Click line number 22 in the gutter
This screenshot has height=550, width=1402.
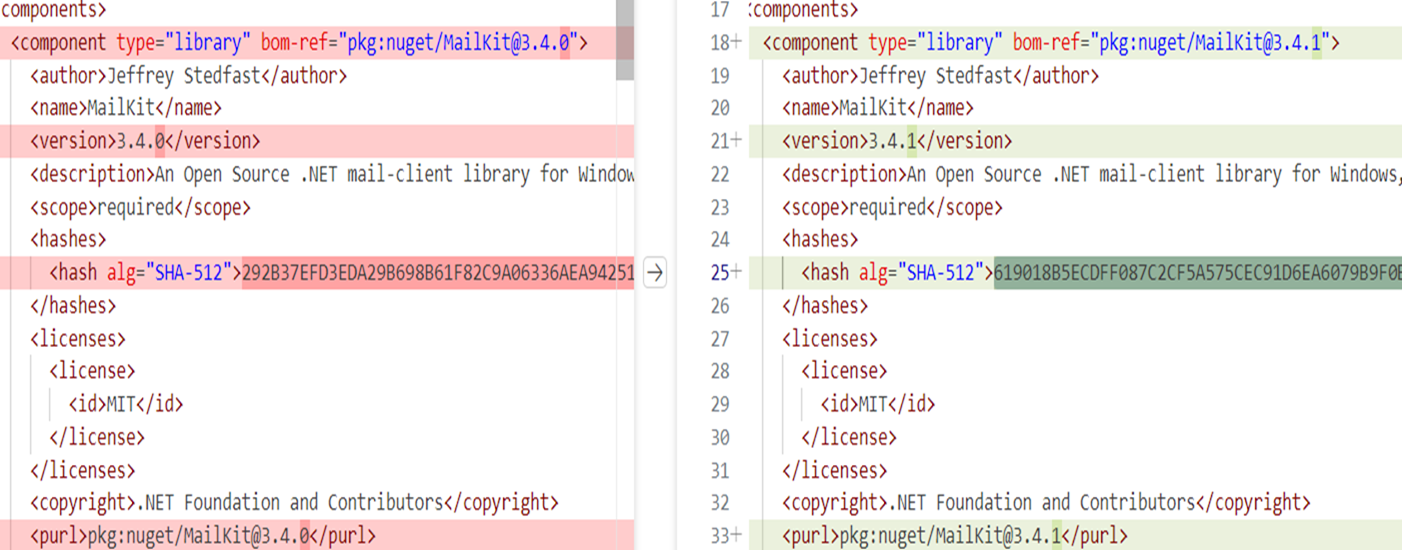coord(720,174)
